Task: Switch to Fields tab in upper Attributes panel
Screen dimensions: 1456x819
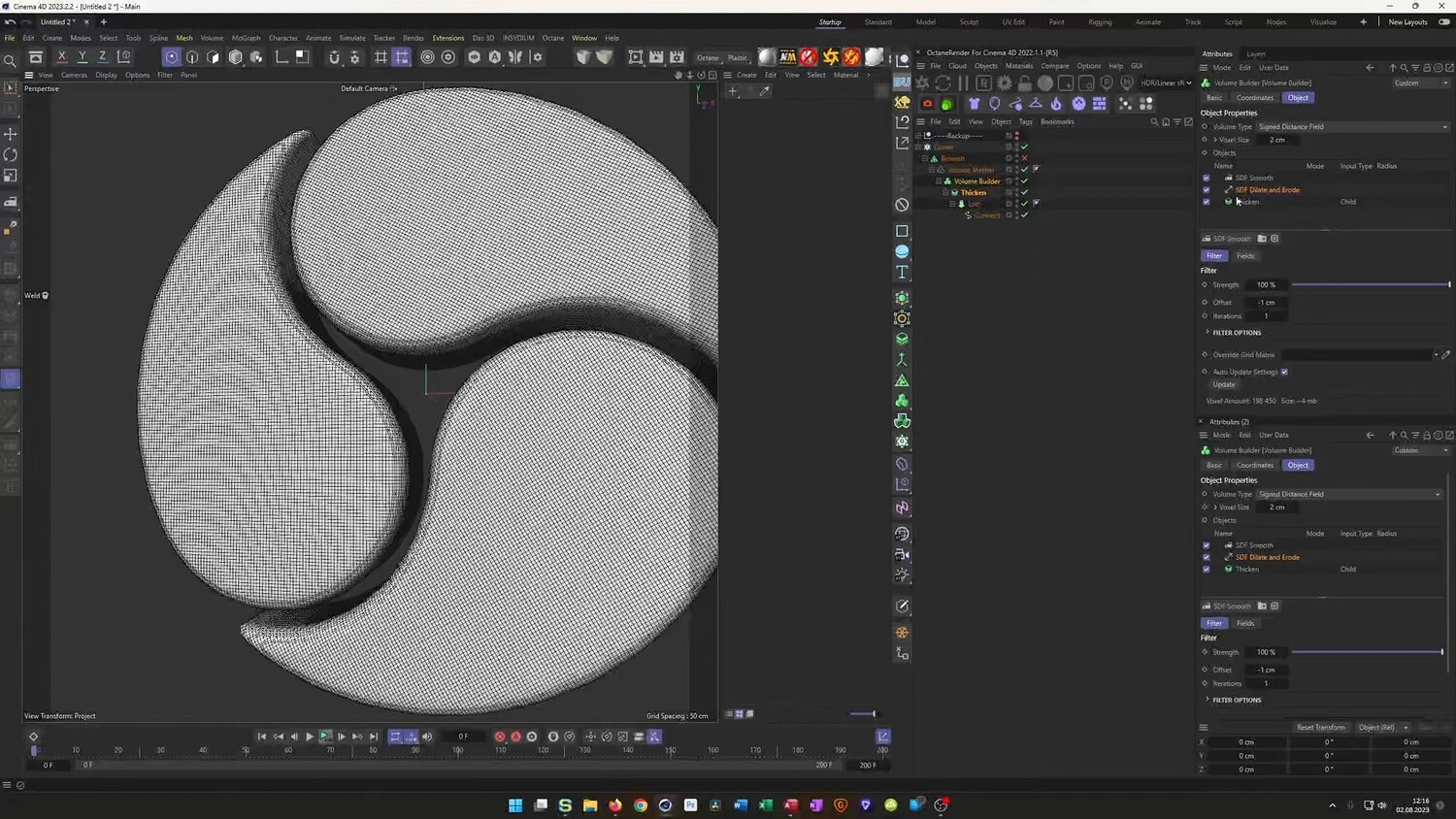Action: tap(1245, 256)
